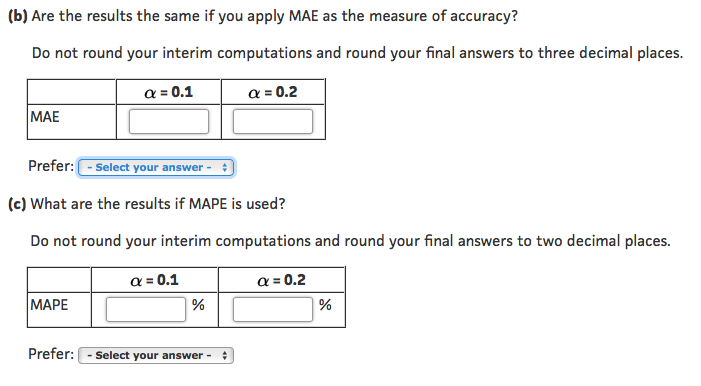Select the α = 0.2 header in MAPE table
This screenshot has height=386, width=701.
click(x=281, y=280)
